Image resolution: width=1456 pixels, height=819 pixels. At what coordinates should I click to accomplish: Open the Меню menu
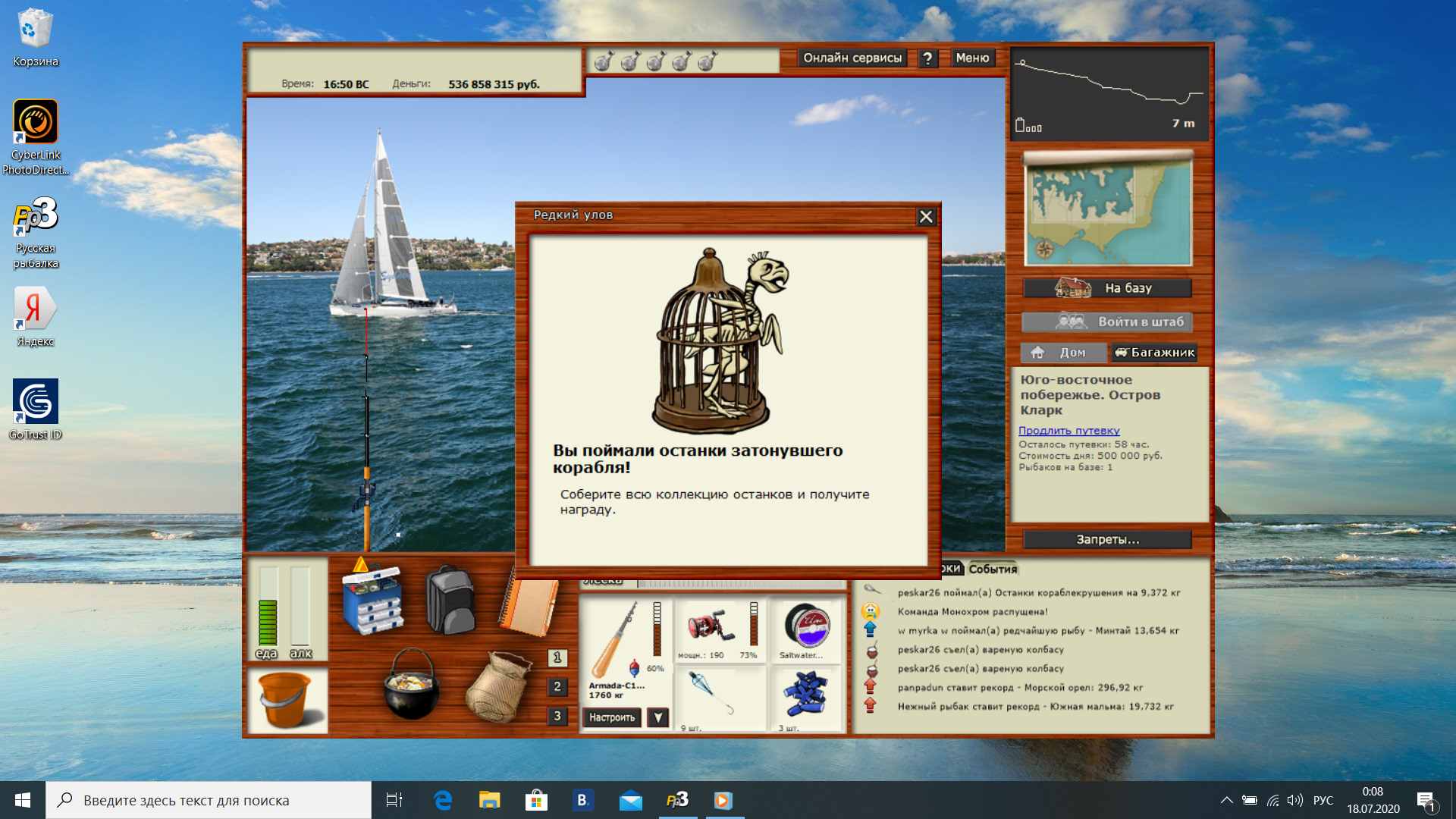[972, 58]
